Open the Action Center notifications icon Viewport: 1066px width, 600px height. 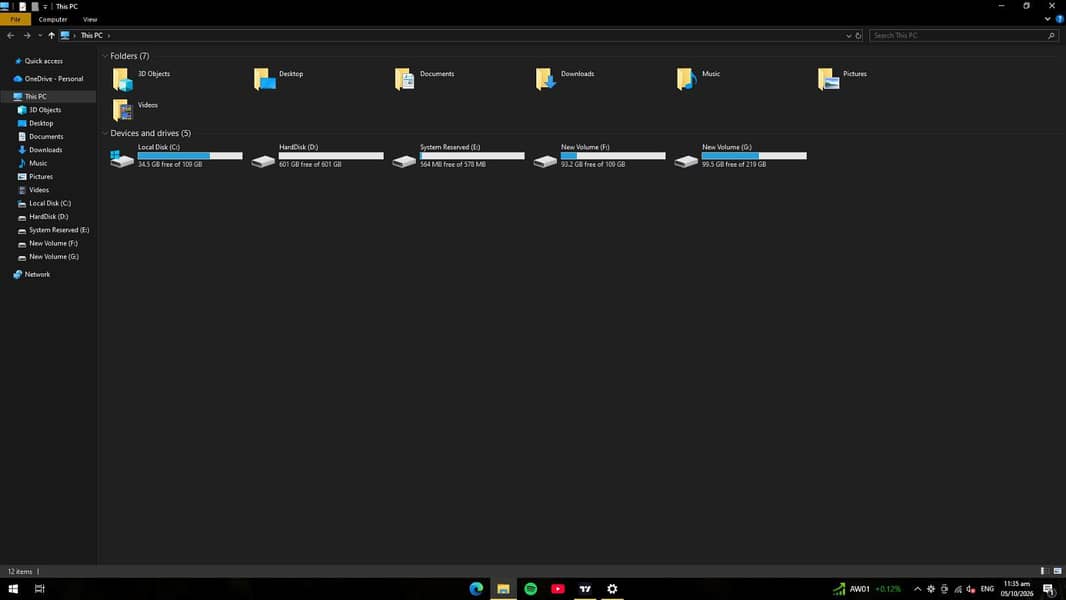[x=1049, y=589]
